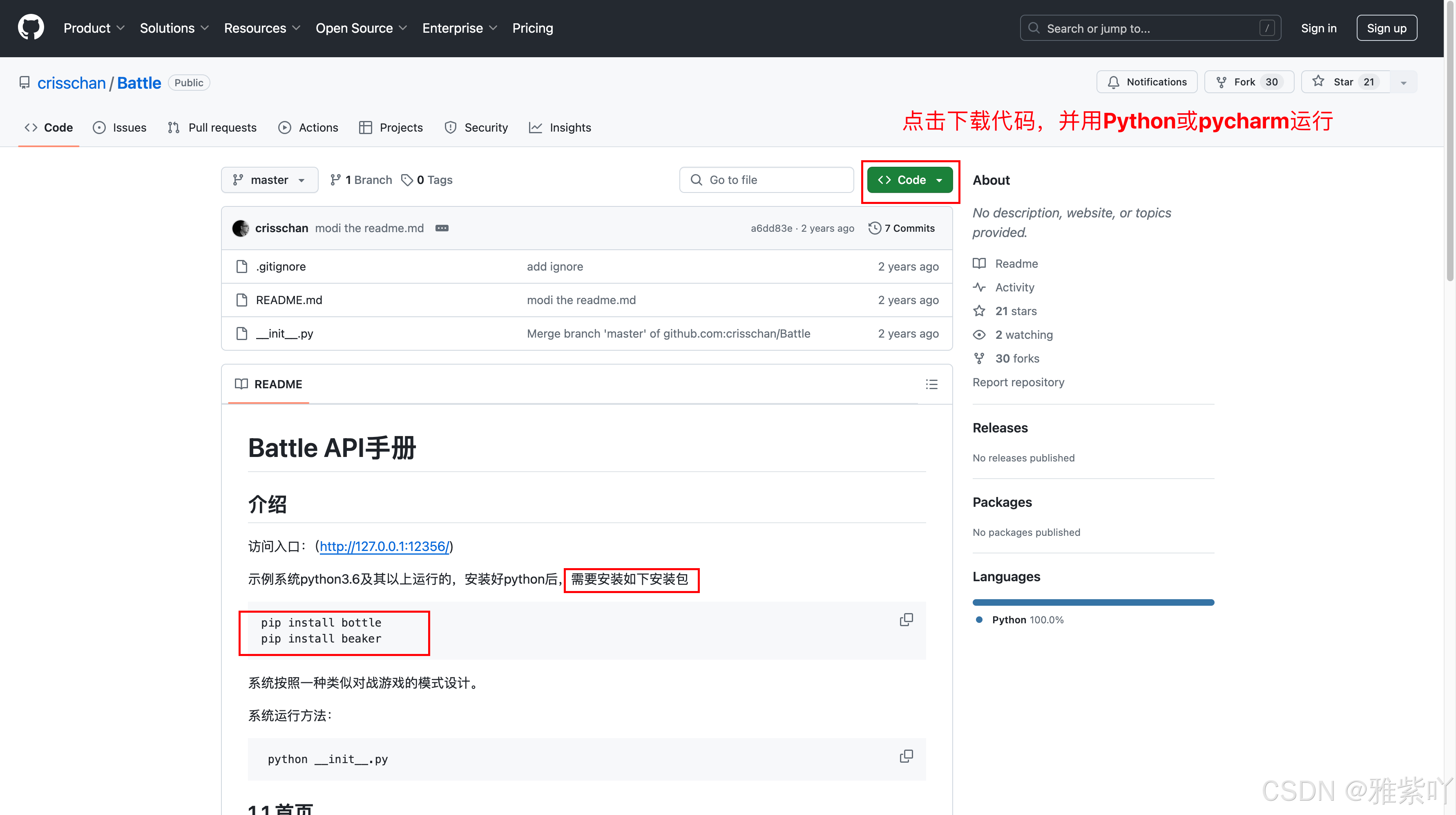Expand the additional options ellipsis menu
Viewport: 1456px width, 815px height.
click(442, 228)
